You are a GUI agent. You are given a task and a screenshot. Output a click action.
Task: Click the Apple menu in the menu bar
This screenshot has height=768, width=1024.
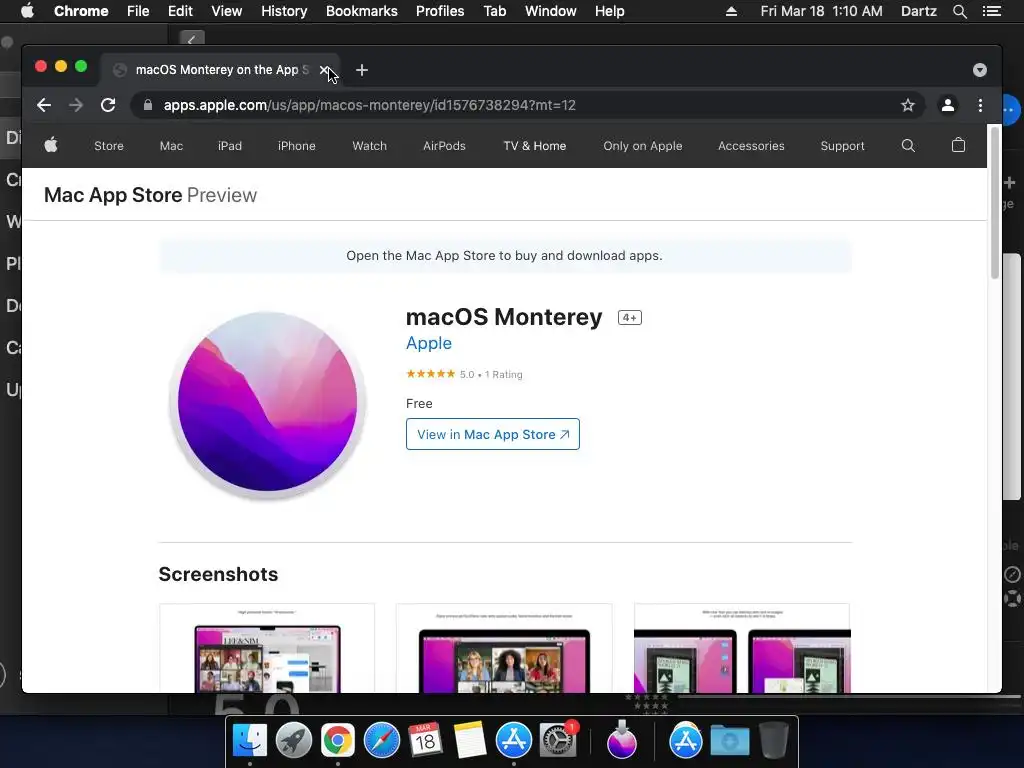(27, 11)
